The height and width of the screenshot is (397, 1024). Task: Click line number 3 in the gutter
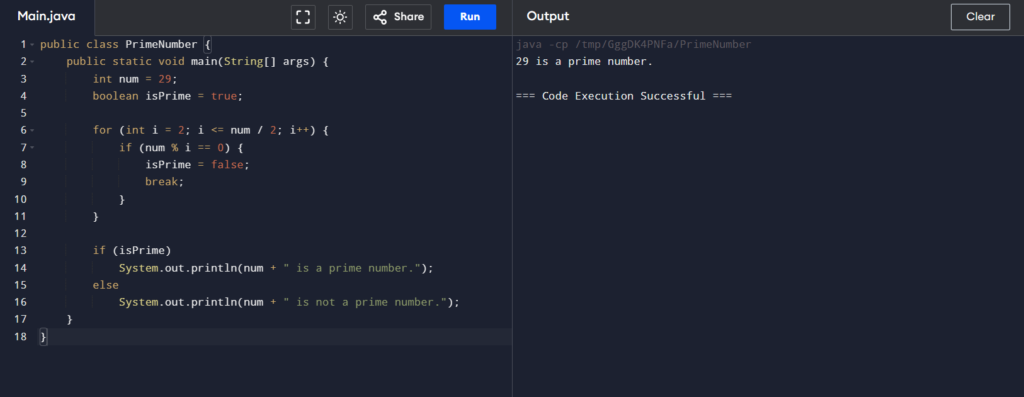[x=24, y=79]
